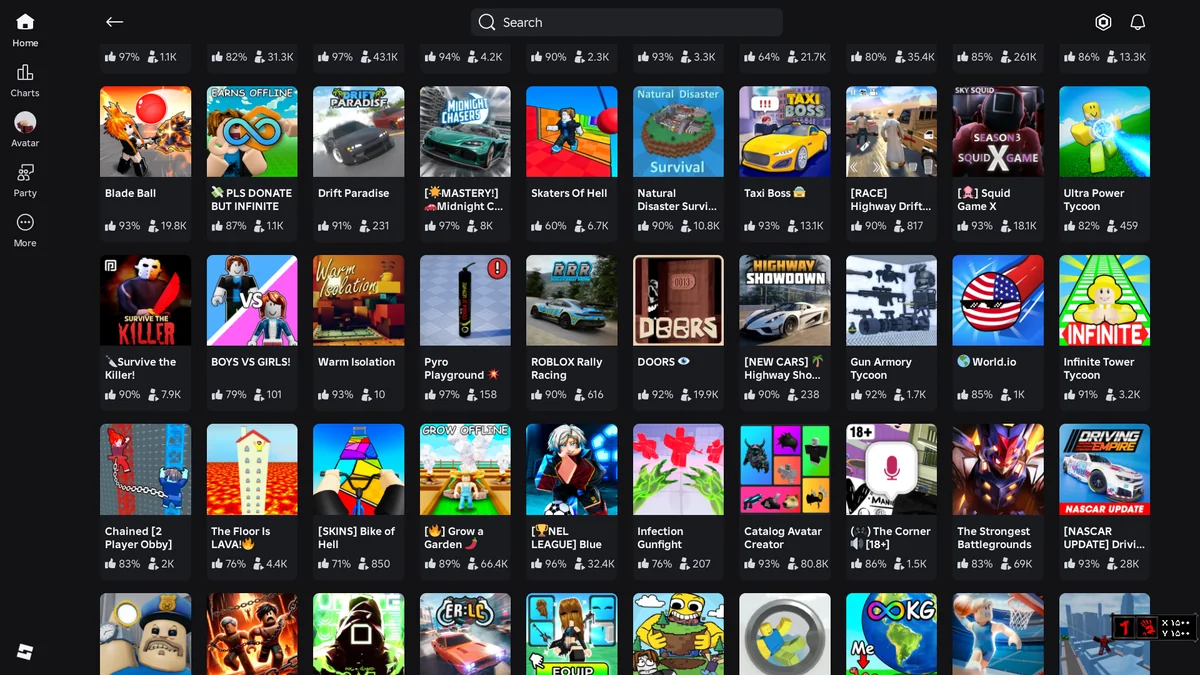This screenshot has width=1200, height=675.
Task: Open the Party sidebar item
Action: pyautogui.click(x=25, y=180)
